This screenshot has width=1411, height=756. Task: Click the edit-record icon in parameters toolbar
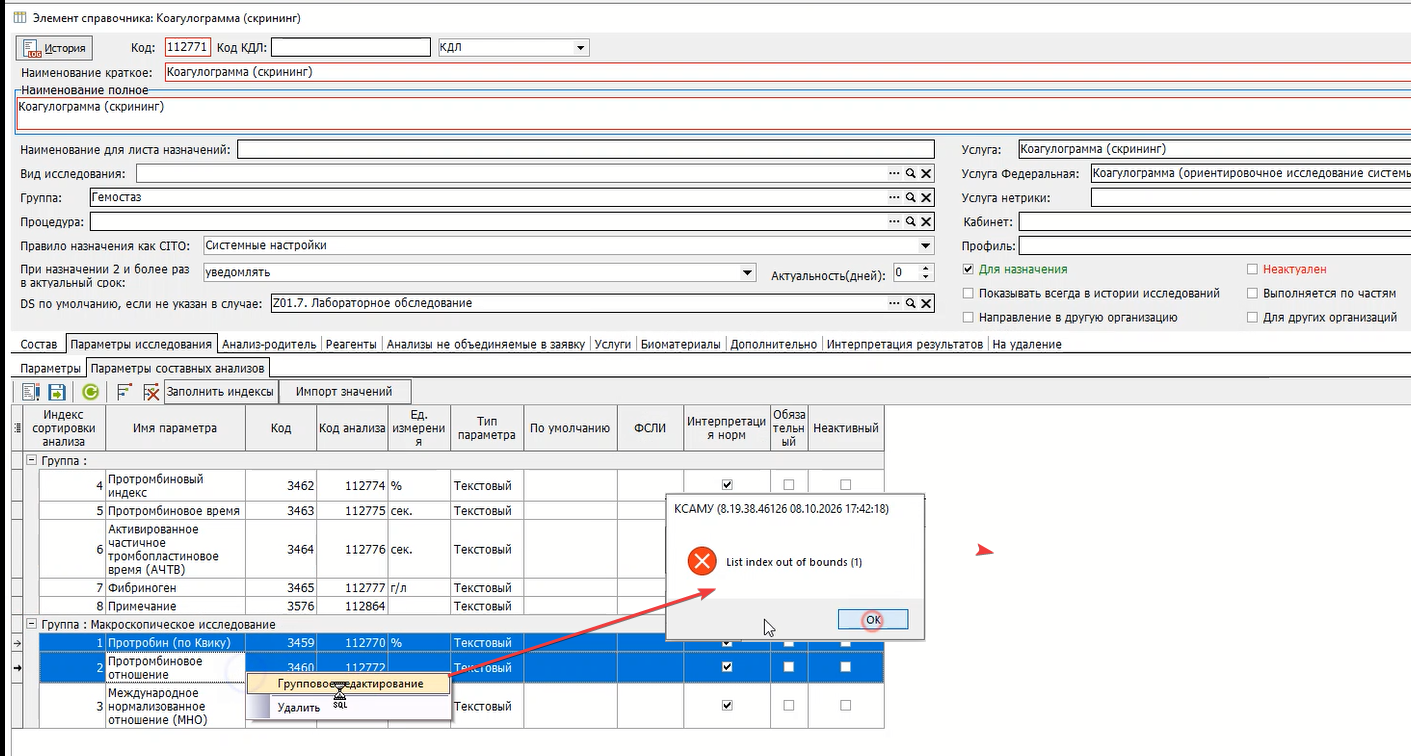click(30, 392)
